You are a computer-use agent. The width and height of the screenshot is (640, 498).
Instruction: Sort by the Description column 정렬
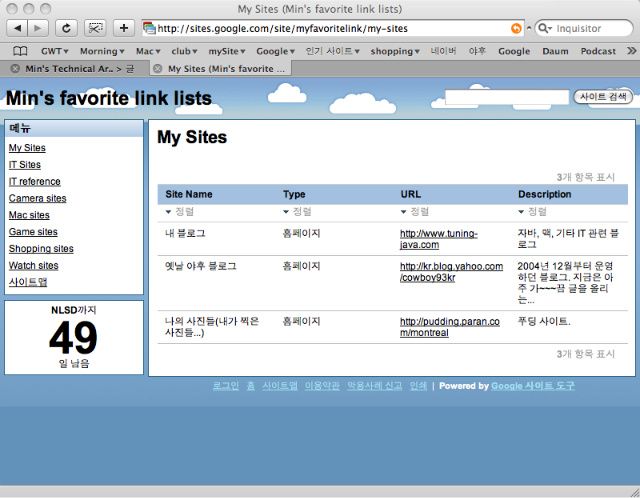532,212
